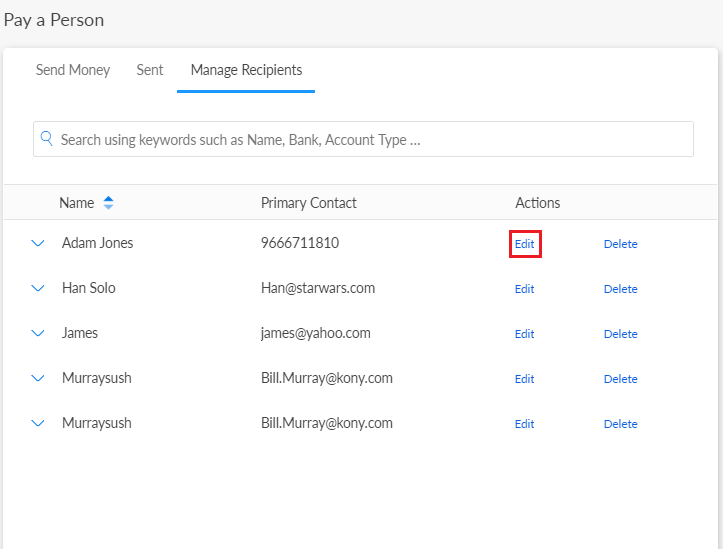Viewport: 723px width, 549px height.
Task: Expand the Adam Jones recipient row
Action: (x=38, y=243)
